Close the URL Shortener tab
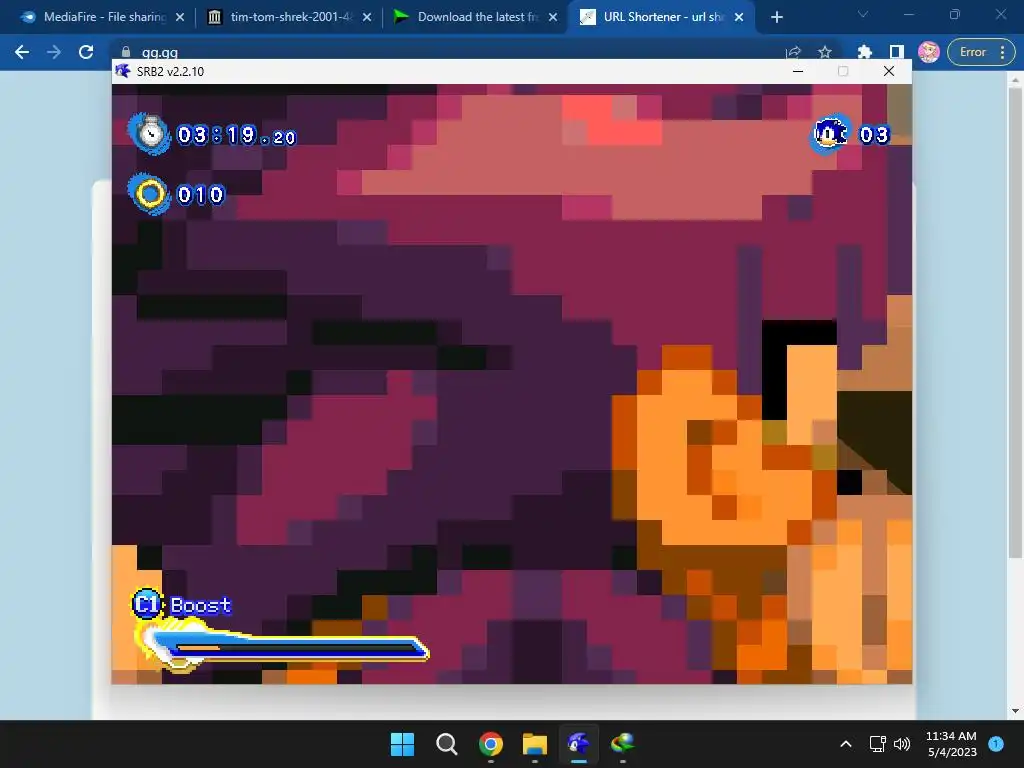 tap(739, 17)
